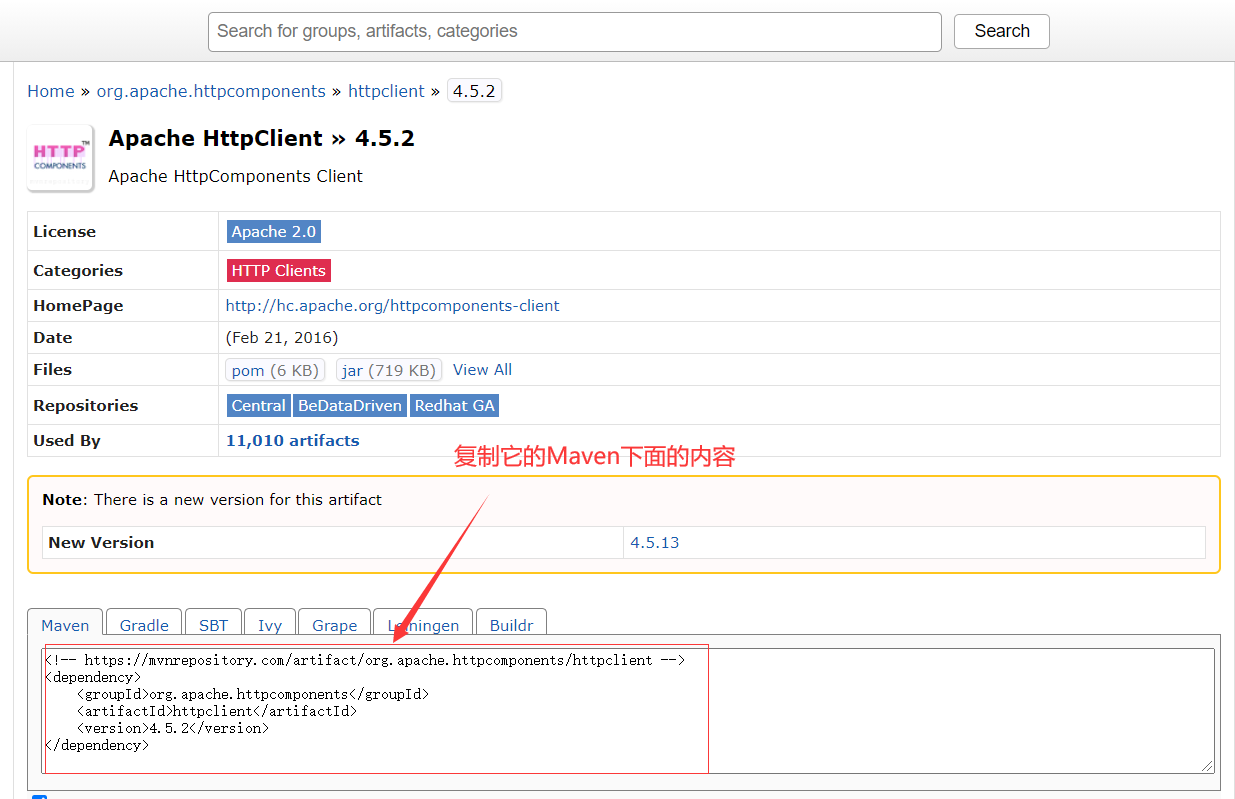This screenshot has height=799, width=1235.
Task: Click the BeDataDriven repository badge
Action: click(349, 405)
